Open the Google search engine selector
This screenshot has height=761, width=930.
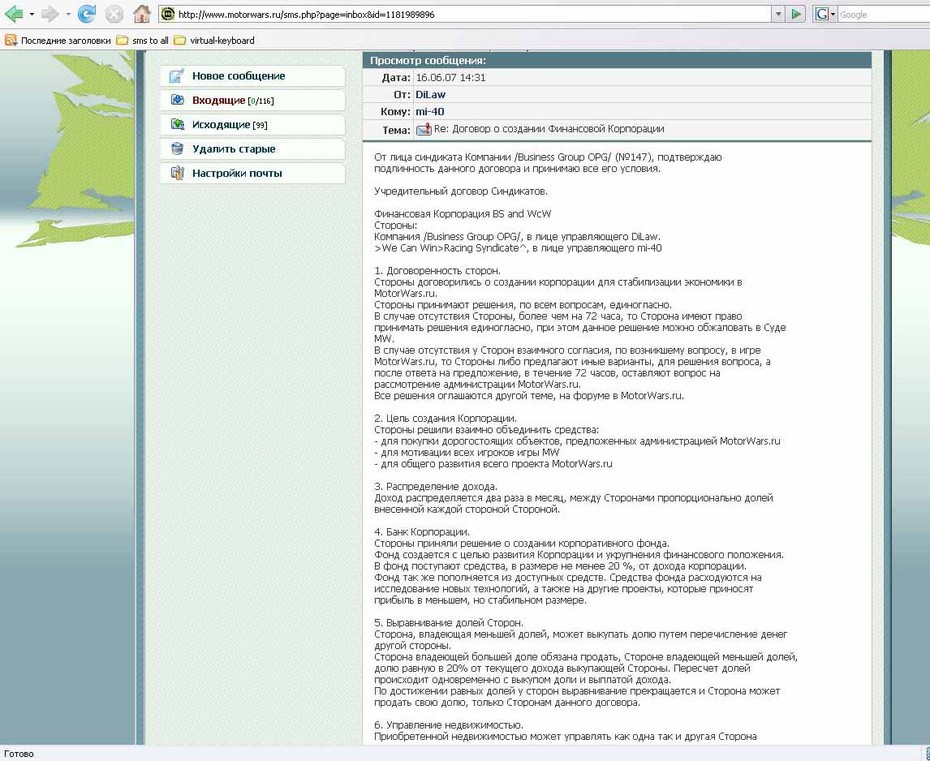click(x=824, y=14)
